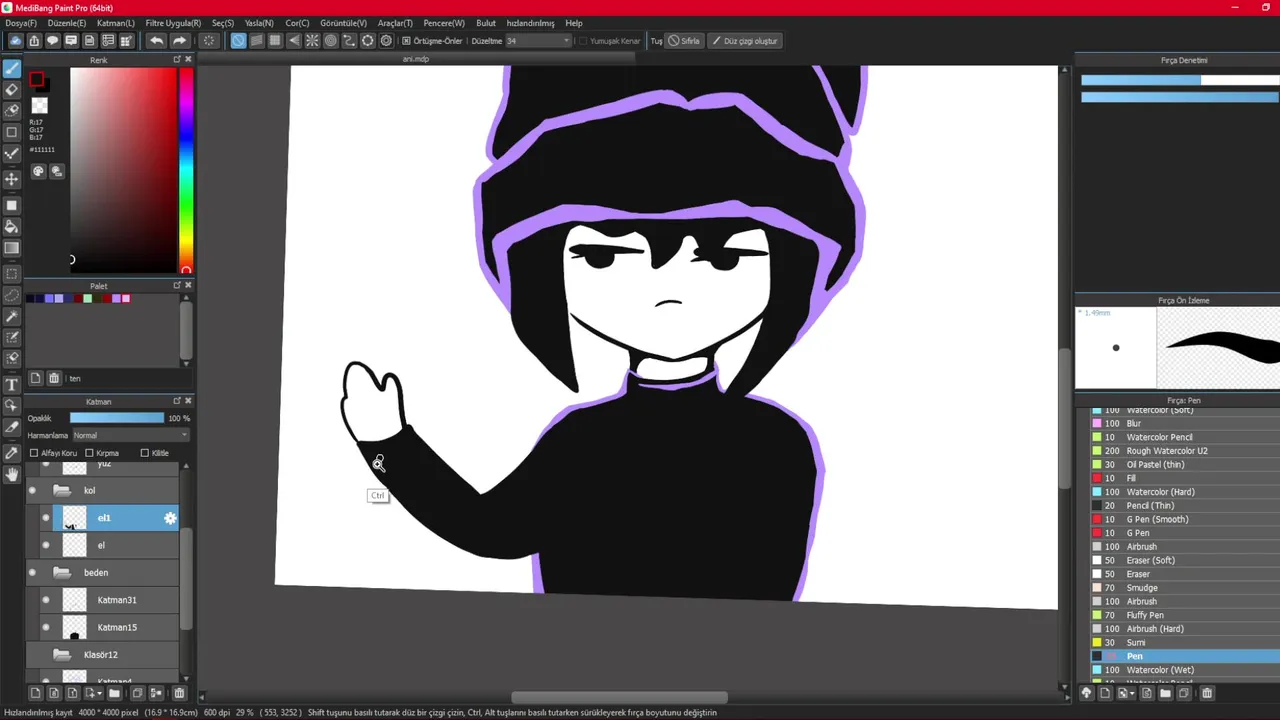Enable the radial snap guide

pos(312,41)
